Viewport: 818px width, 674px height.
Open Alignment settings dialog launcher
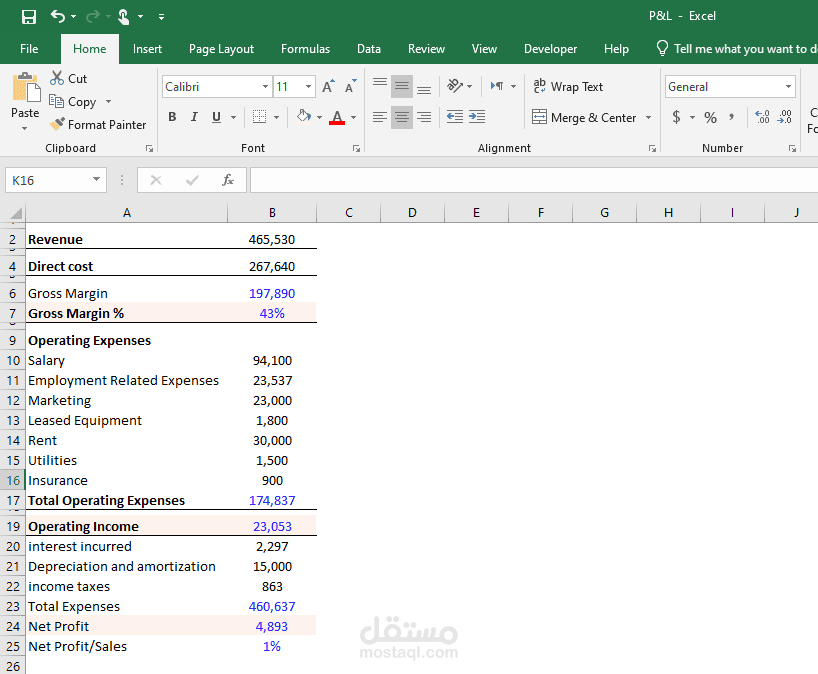click(x=652, y=149)
